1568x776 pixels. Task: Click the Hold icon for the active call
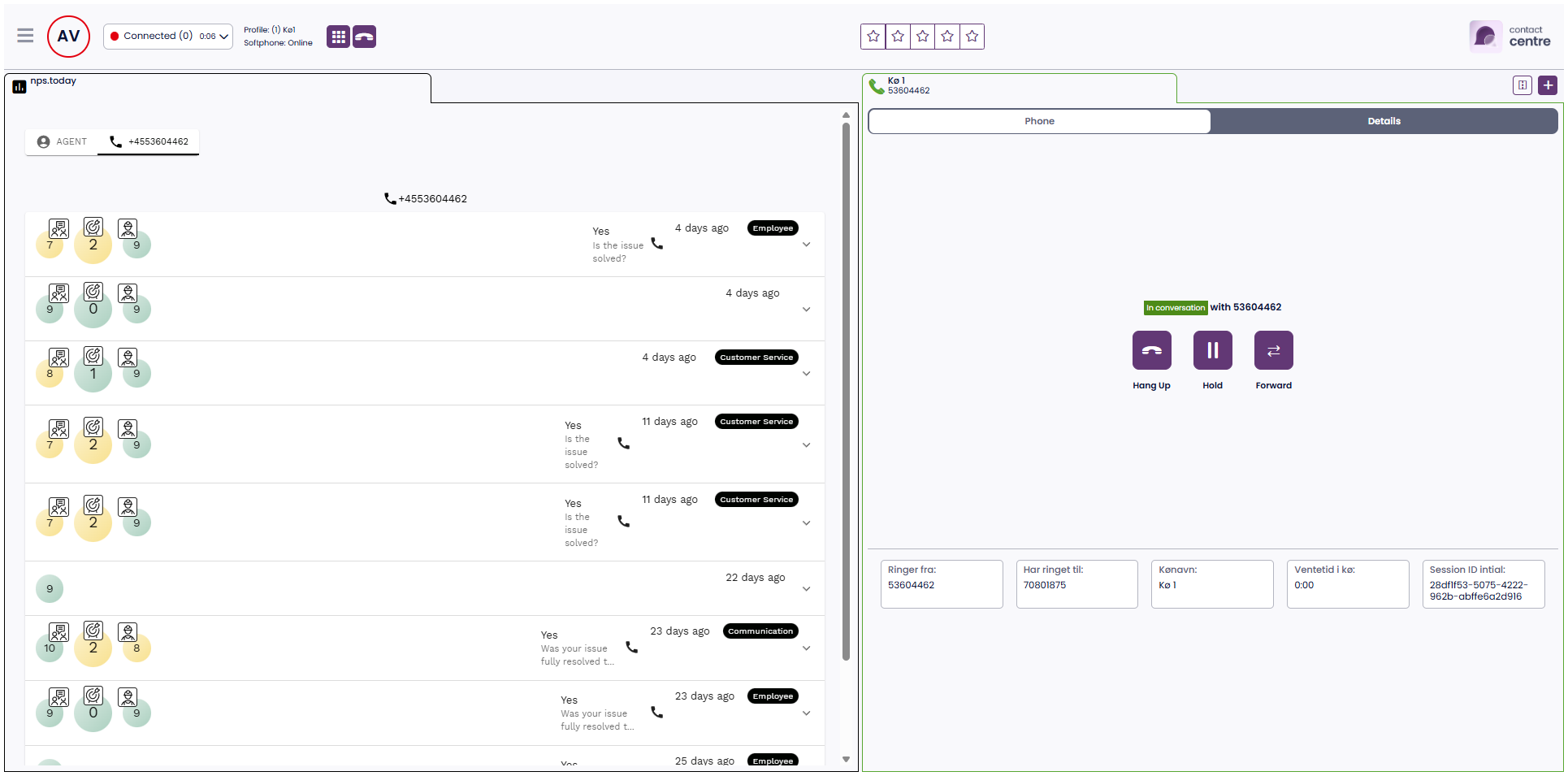pos(1212,350)
